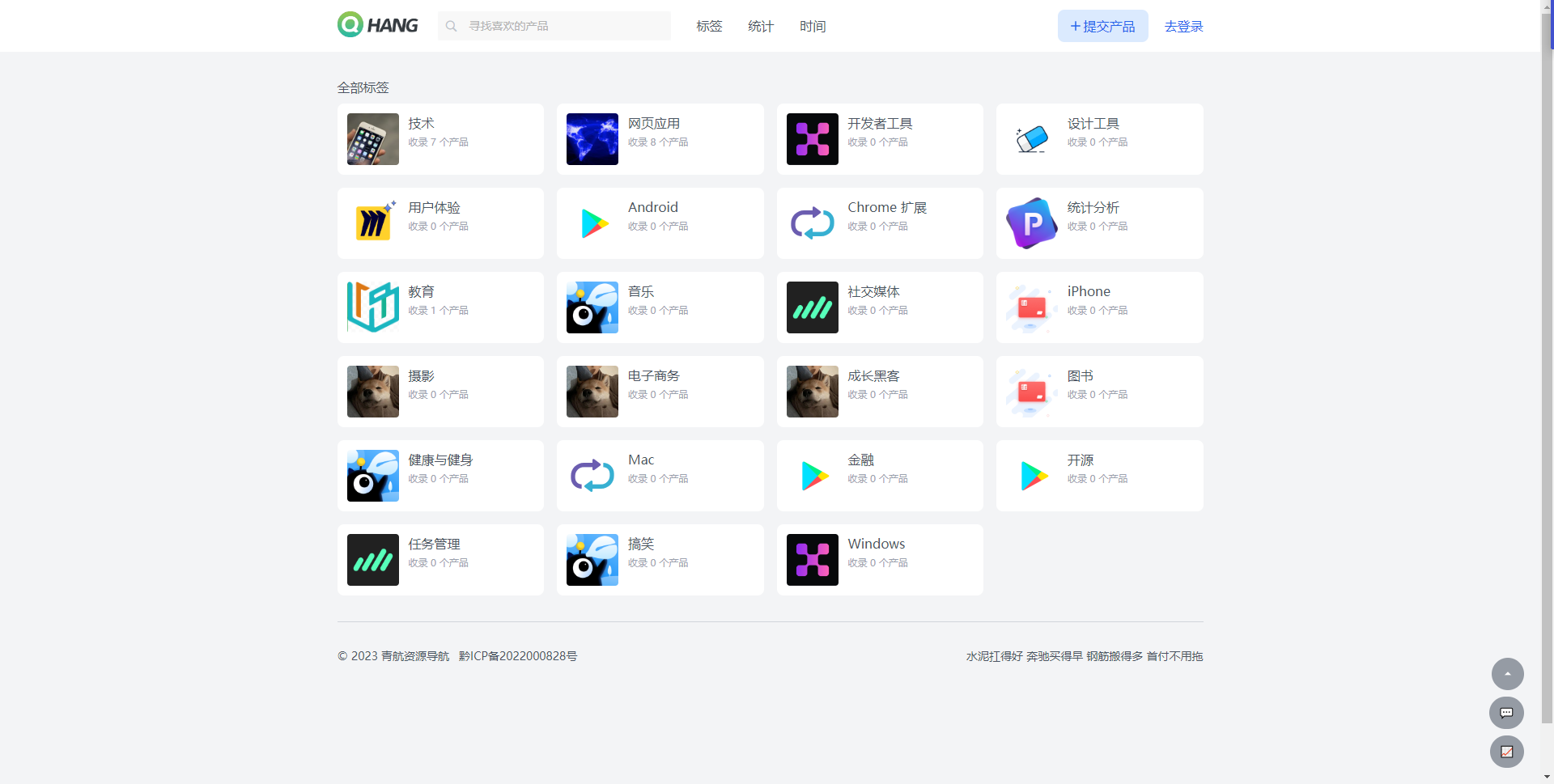Click the QHANG site logo
This screenshot has height=784, width=1554.
[377, 25]
